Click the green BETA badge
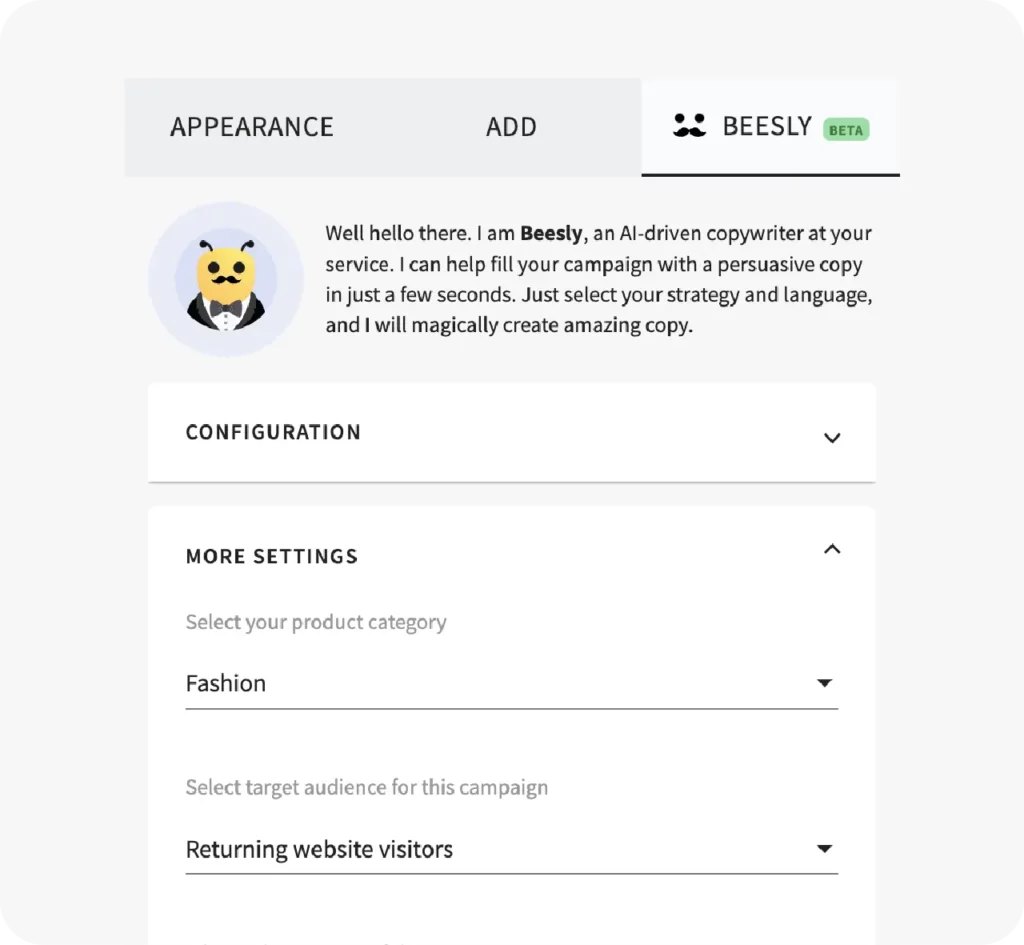 (x=846, y=129)
